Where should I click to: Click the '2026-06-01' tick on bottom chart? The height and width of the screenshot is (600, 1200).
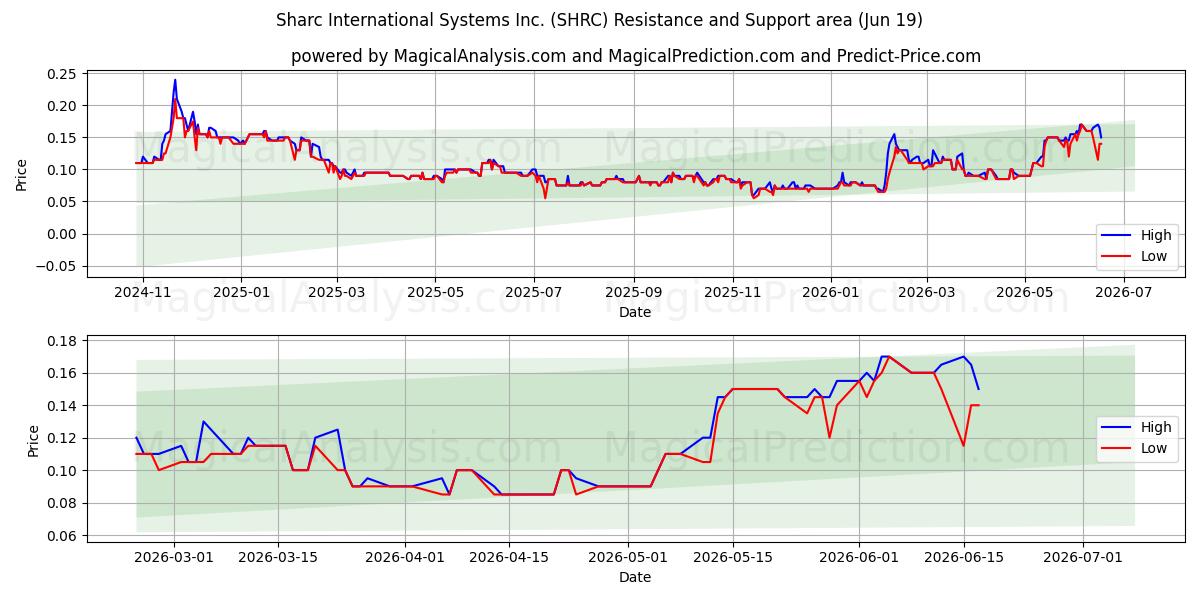(859, 558)
